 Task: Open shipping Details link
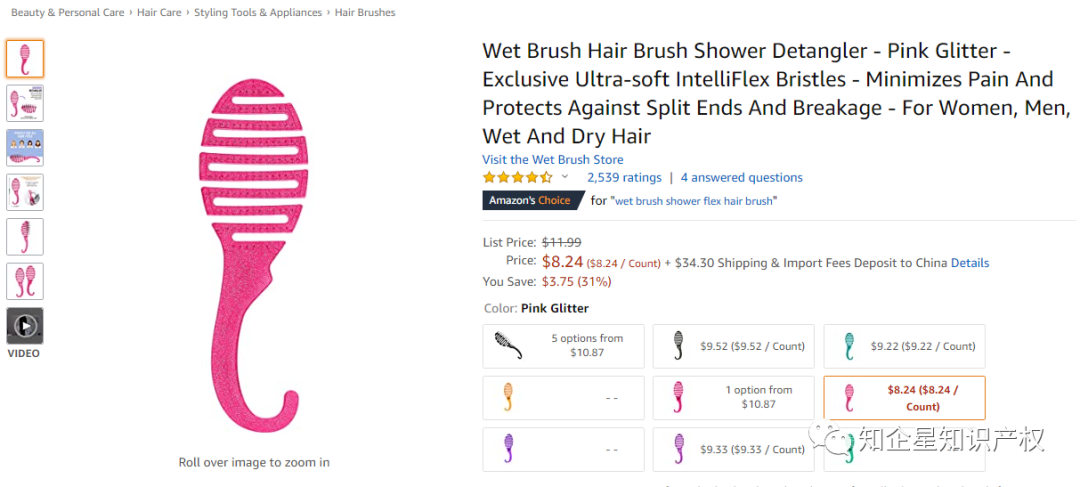coord(970,263)
